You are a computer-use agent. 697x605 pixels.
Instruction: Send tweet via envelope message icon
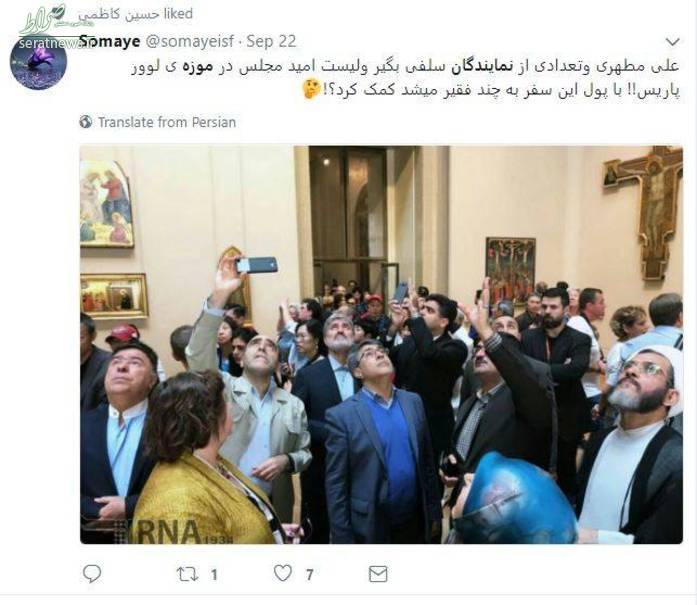[x=378, y=574]
